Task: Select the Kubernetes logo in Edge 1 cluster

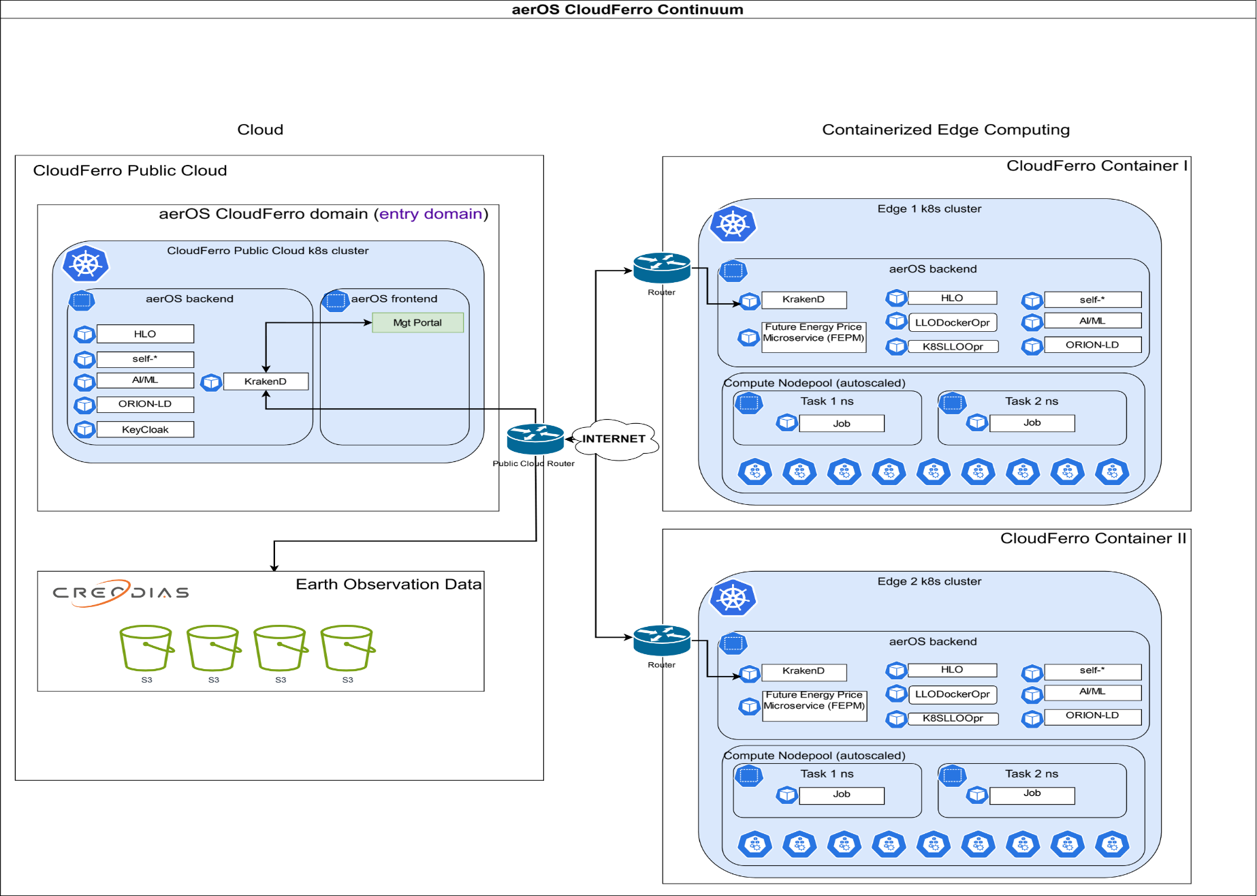Action: click(x=732, y=224)
